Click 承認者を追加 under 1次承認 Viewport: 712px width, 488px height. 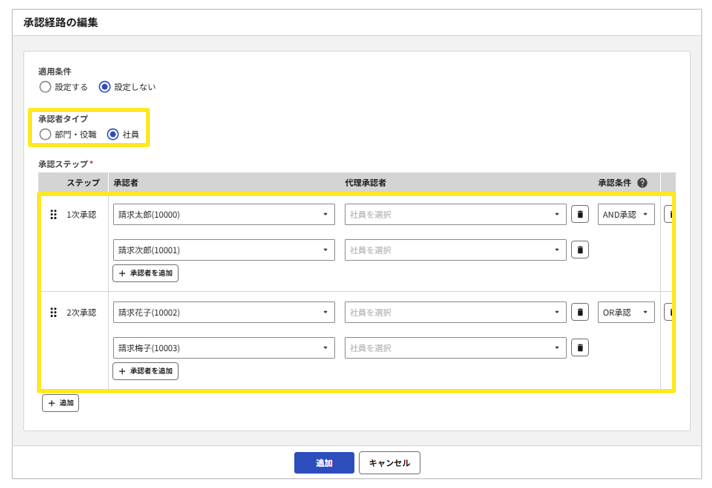tap(146, 273)
